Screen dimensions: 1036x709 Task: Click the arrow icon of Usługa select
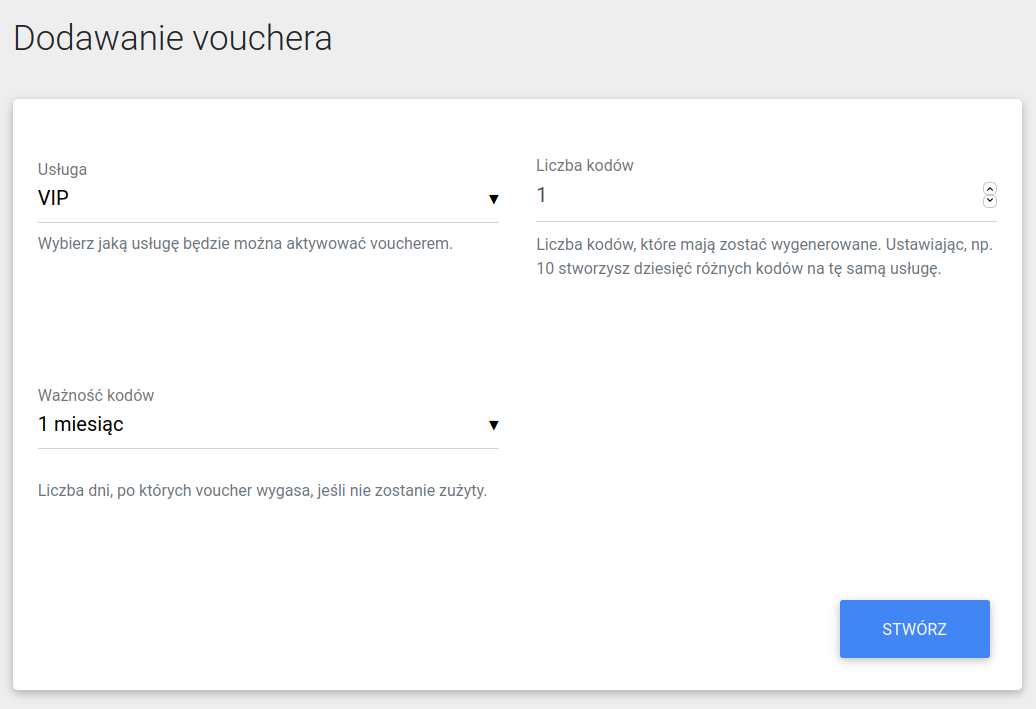coord(493,199)
